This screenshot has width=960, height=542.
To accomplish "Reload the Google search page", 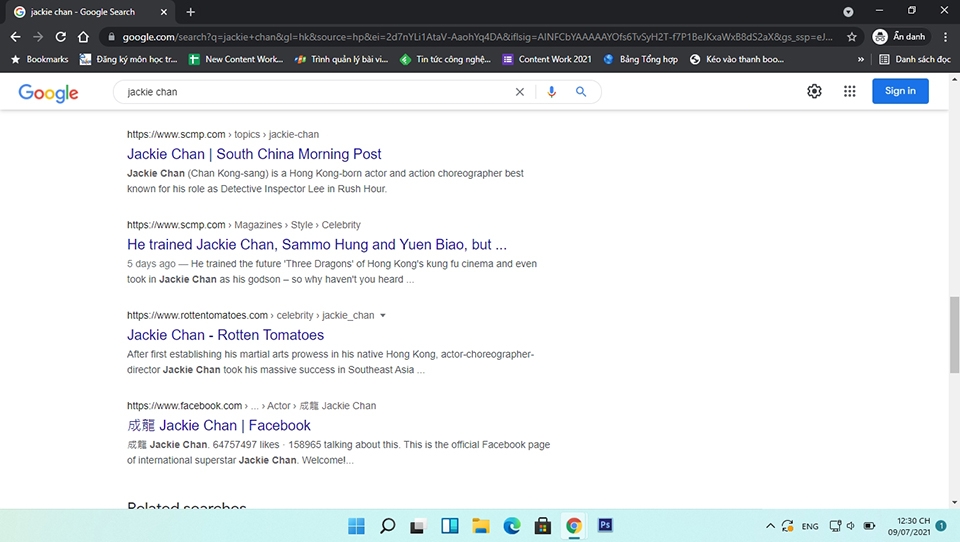I will point(61,37).
